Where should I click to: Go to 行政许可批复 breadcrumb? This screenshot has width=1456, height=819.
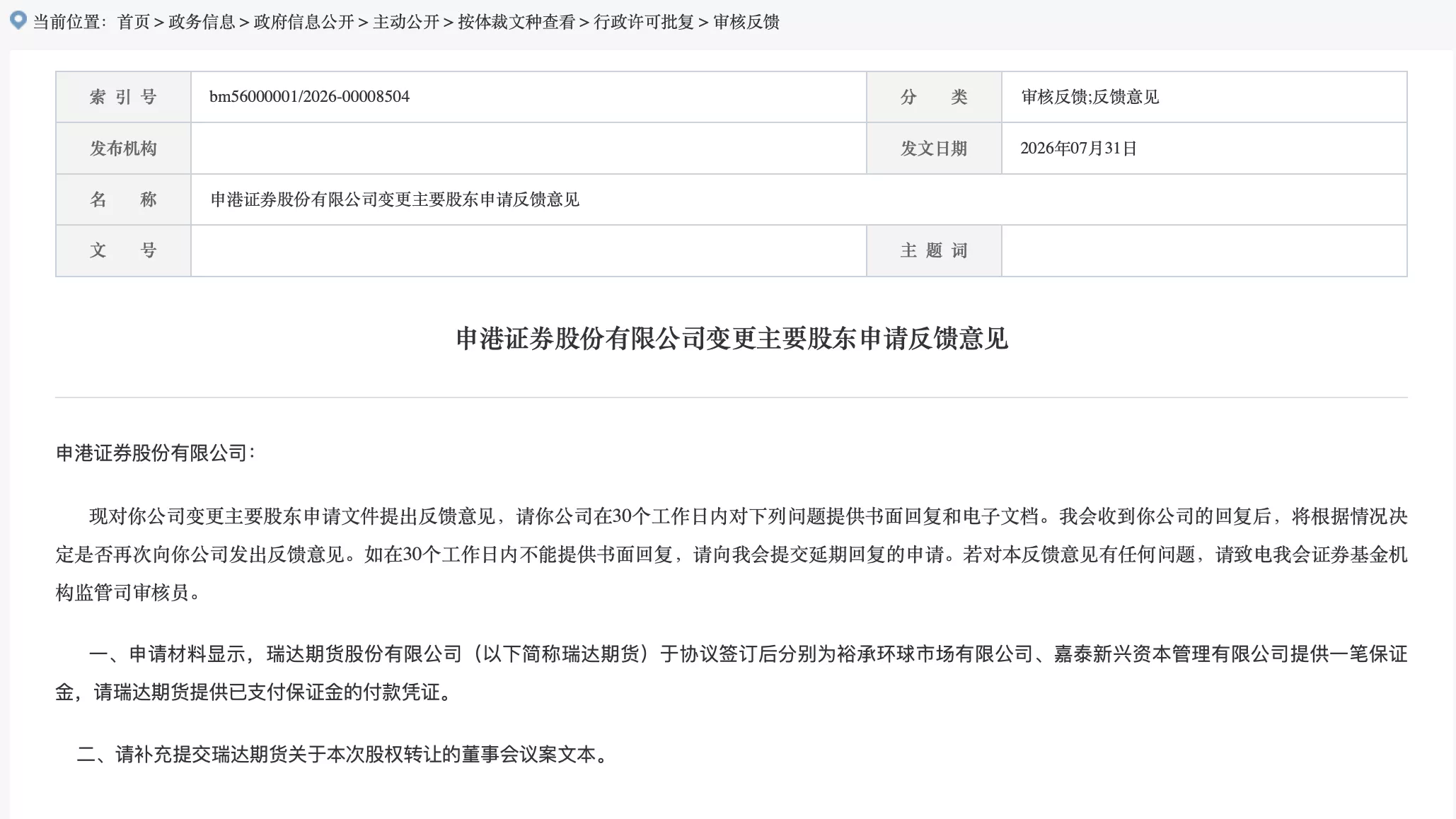644,22
